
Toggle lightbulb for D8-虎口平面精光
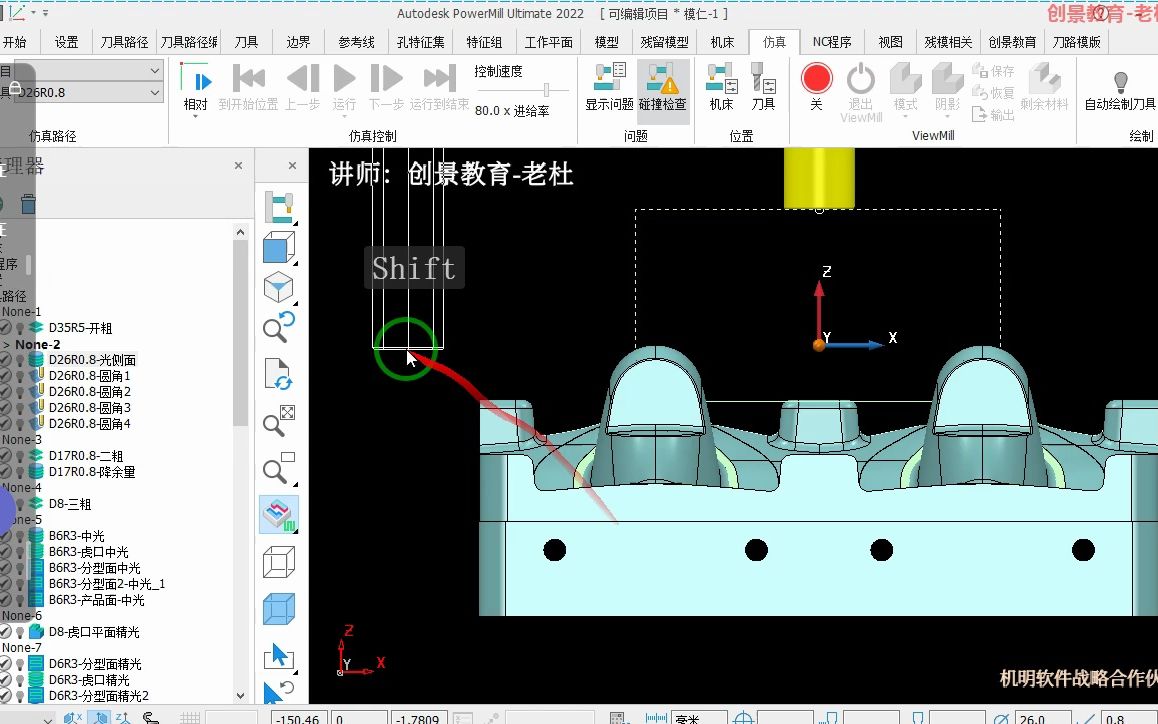coord(21,632)
